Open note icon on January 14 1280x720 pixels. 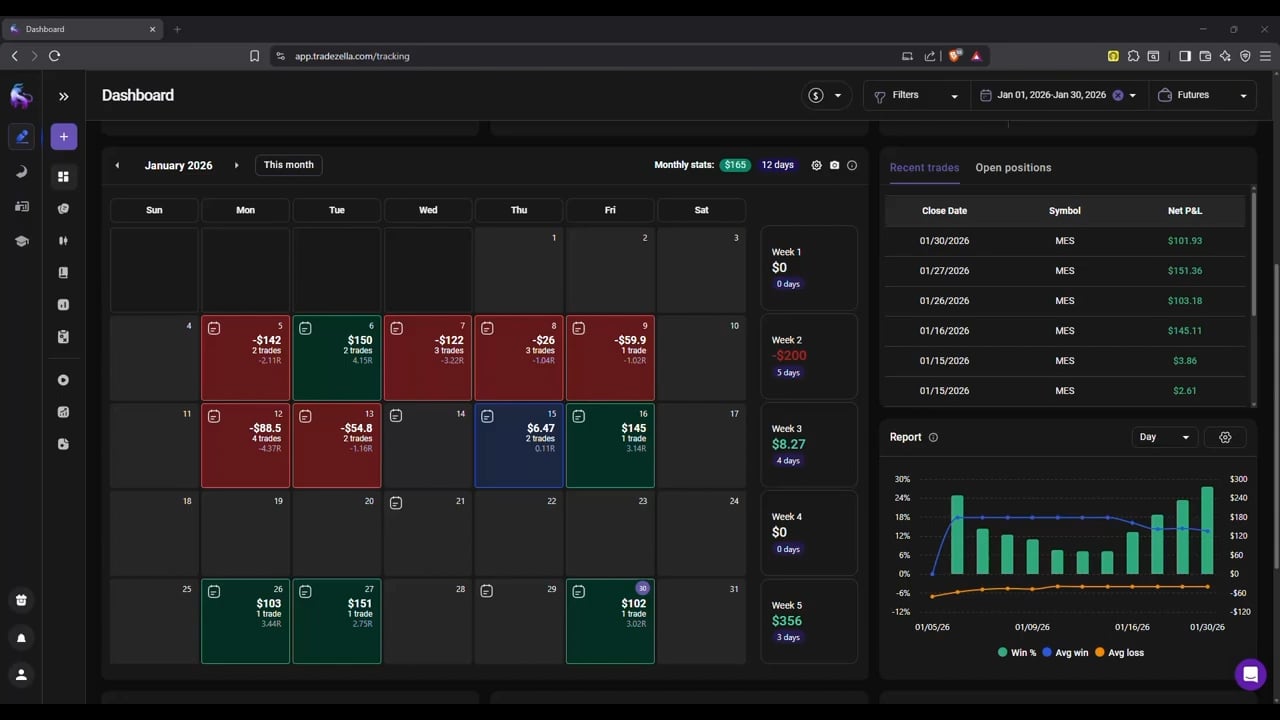click(x=396, y=416)
